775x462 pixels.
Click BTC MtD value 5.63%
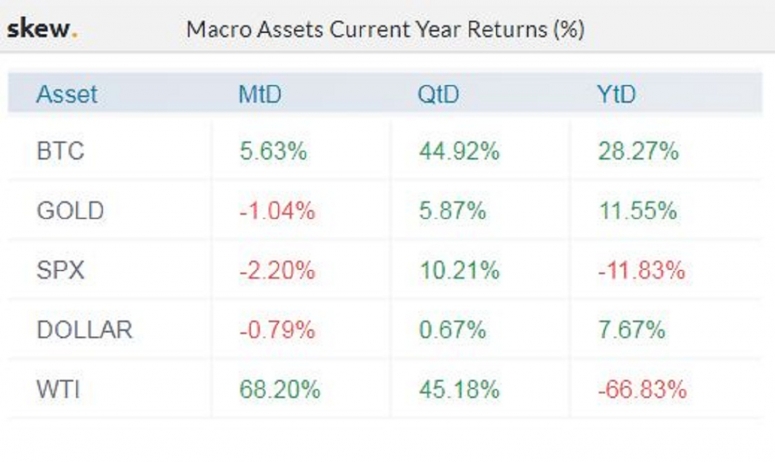click(x=273, y=151)
